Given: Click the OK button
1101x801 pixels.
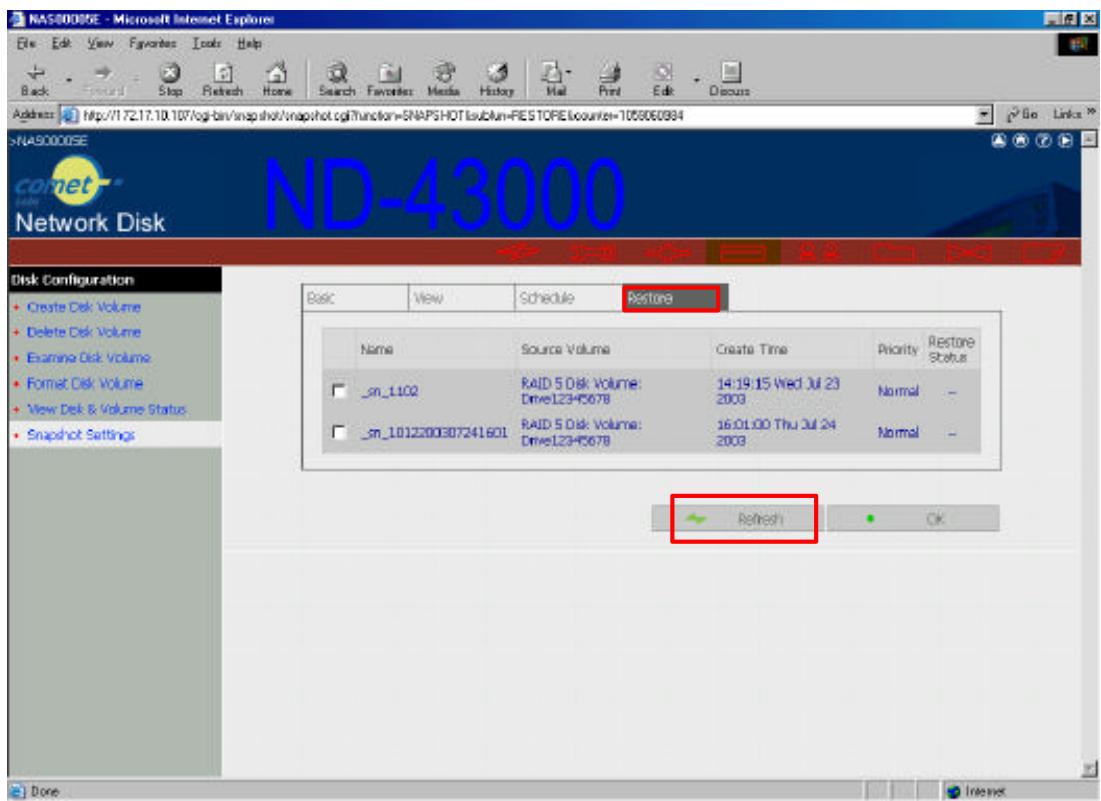Looking at the screenshot, I should point(913,519).
